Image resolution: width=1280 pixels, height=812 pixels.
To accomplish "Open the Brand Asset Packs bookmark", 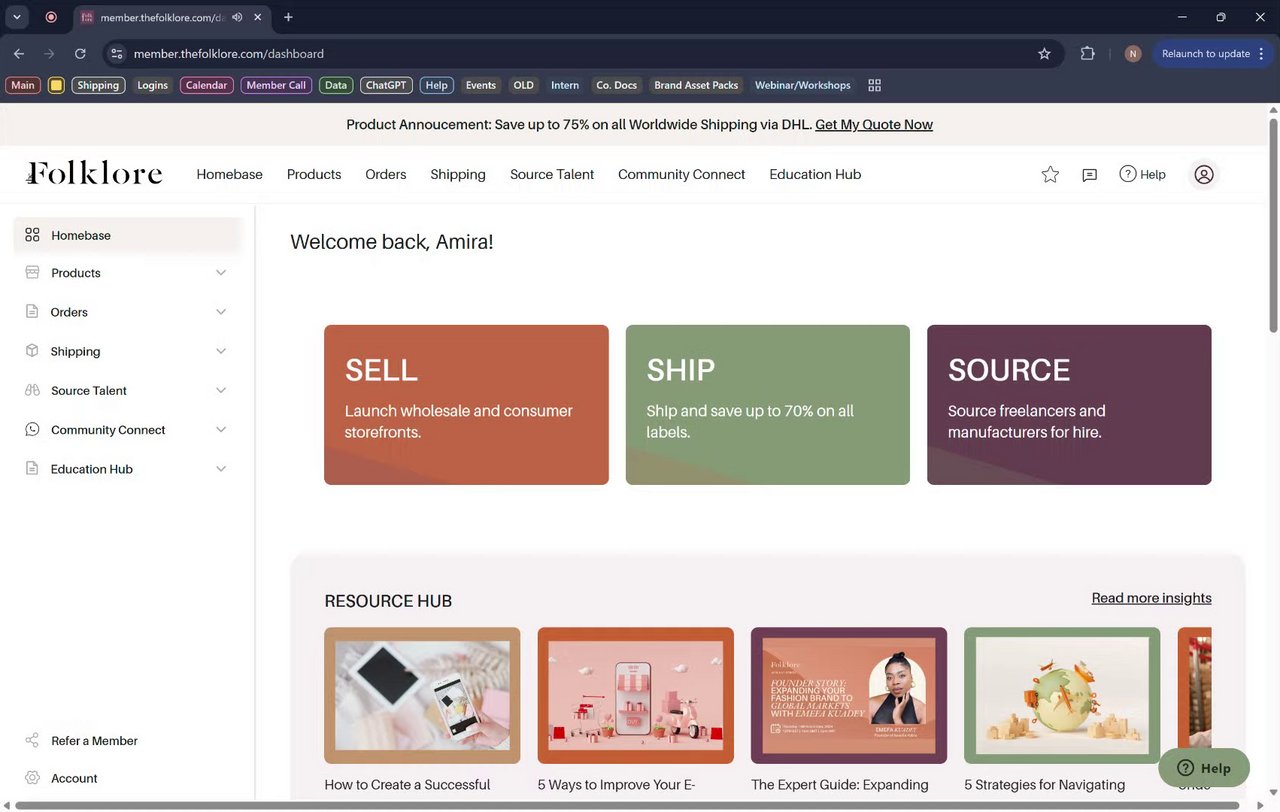I will (696, 85).
